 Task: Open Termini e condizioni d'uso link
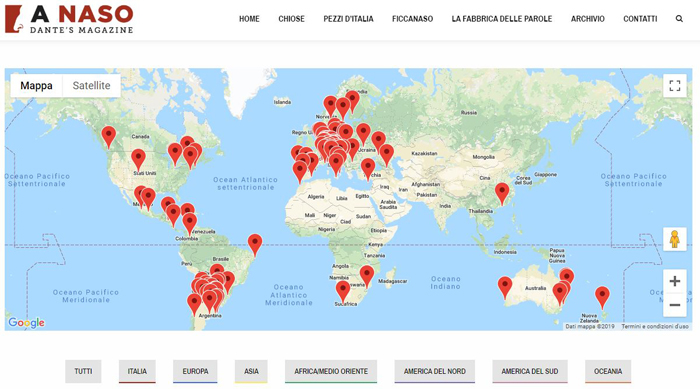coord(655,326)
